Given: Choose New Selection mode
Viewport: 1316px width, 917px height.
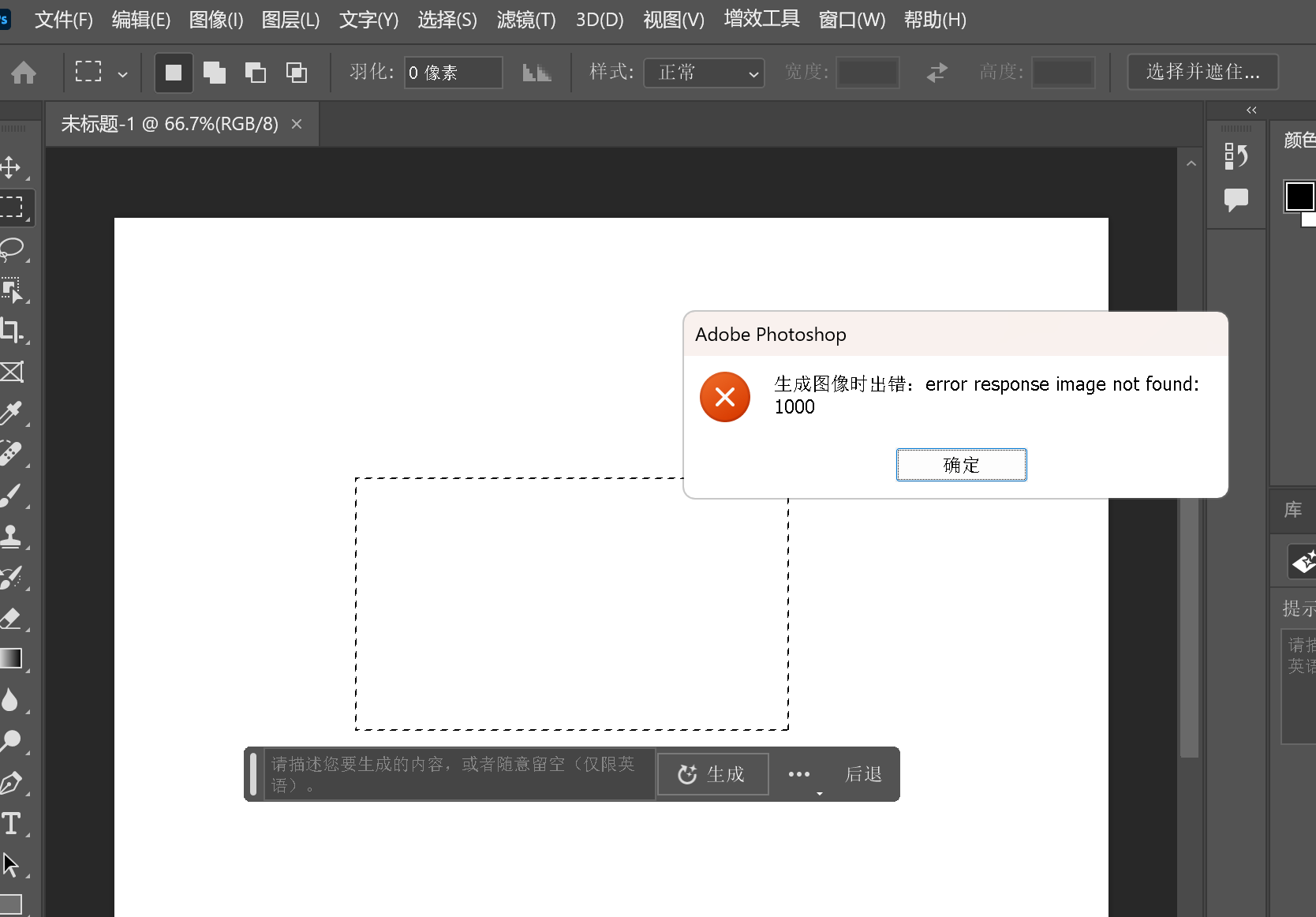Looking at the screenshot, I should pos(174,73).
